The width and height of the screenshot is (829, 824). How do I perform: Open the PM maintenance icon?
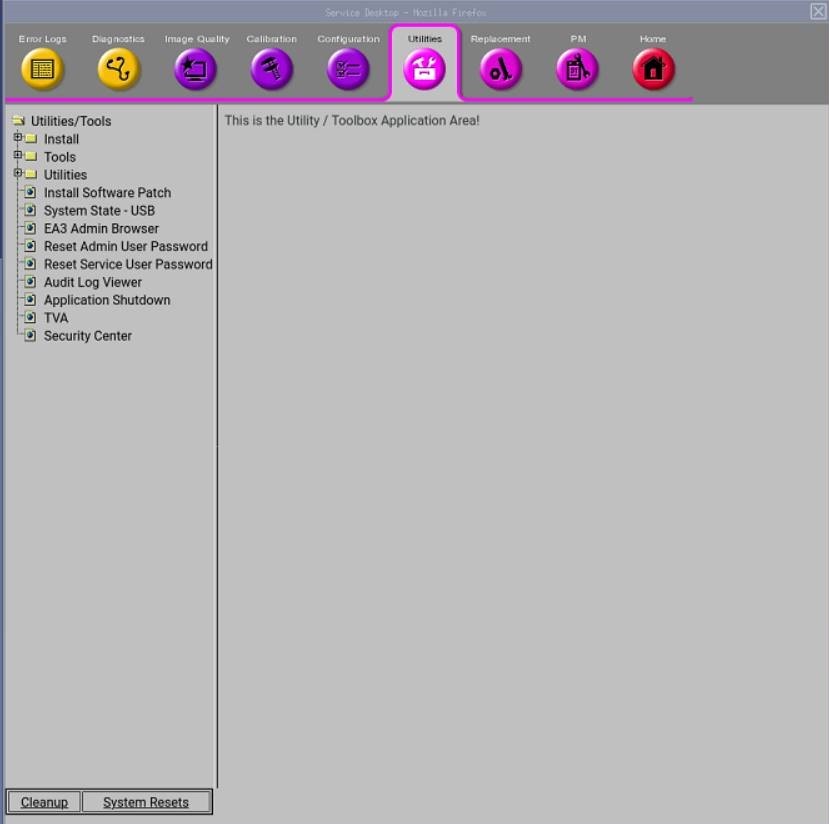(577, 69)
